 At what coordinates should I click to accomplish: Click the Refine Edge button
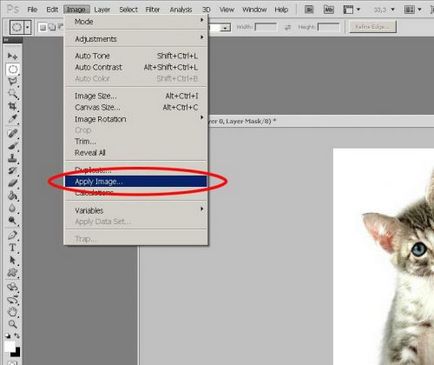(x=373, y=27)
